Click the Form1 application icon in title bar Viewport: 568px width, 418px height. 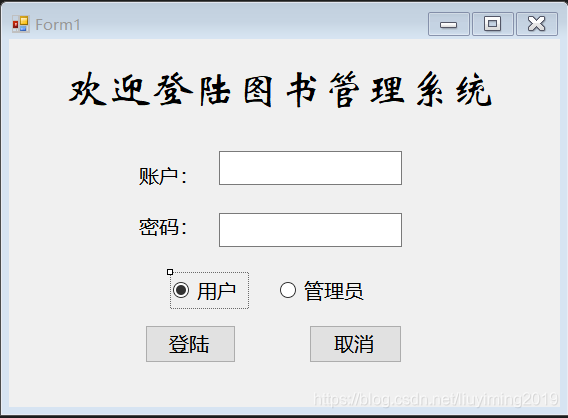tap(20, 24)
